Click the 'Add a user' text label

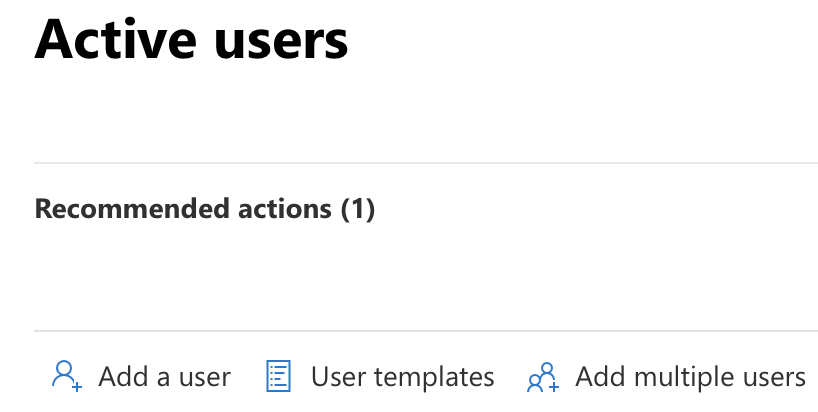coord(164,377)
